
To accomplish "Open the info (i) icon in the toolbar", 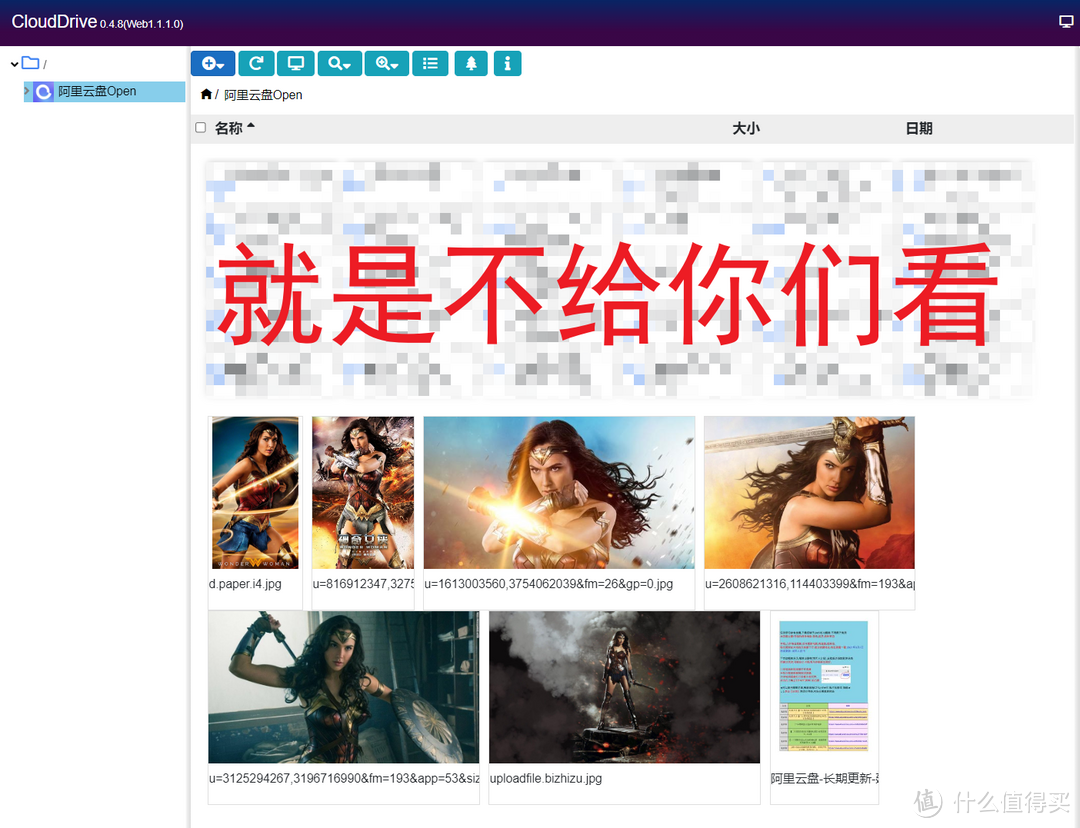I will [x=507, y=63].
